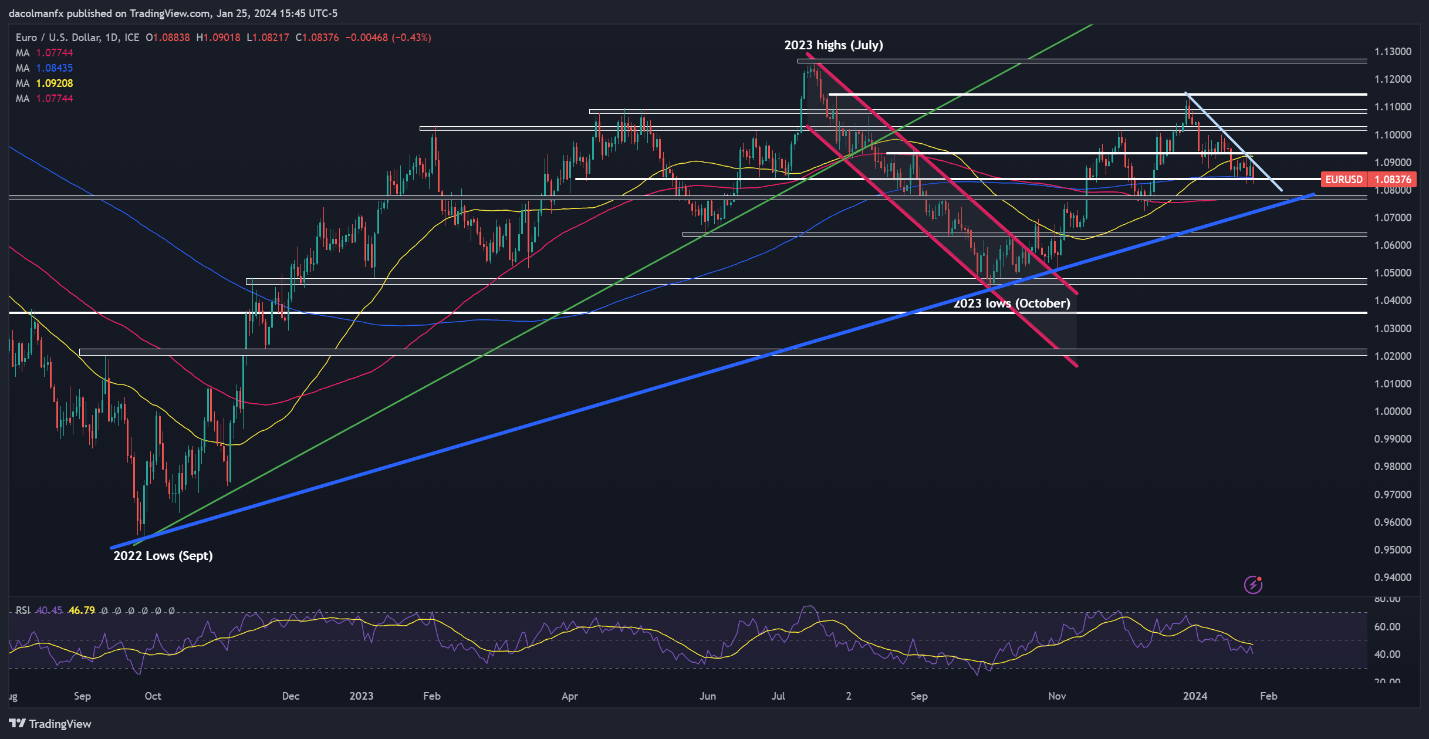Image resolution: width=1429 pixels, height=739 pixels.
Task: Click the purple lightning bolt events icon
Action: coord(1252,583)
